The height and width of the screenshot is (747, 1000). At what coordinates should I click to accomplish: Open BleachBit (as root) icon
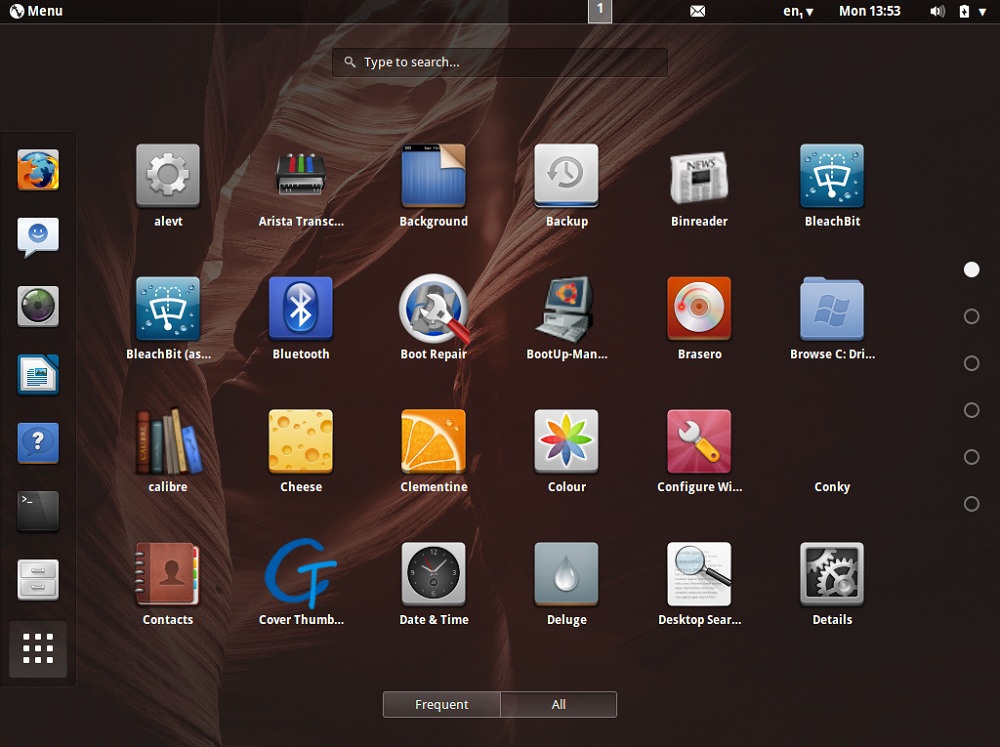point(168,308)
